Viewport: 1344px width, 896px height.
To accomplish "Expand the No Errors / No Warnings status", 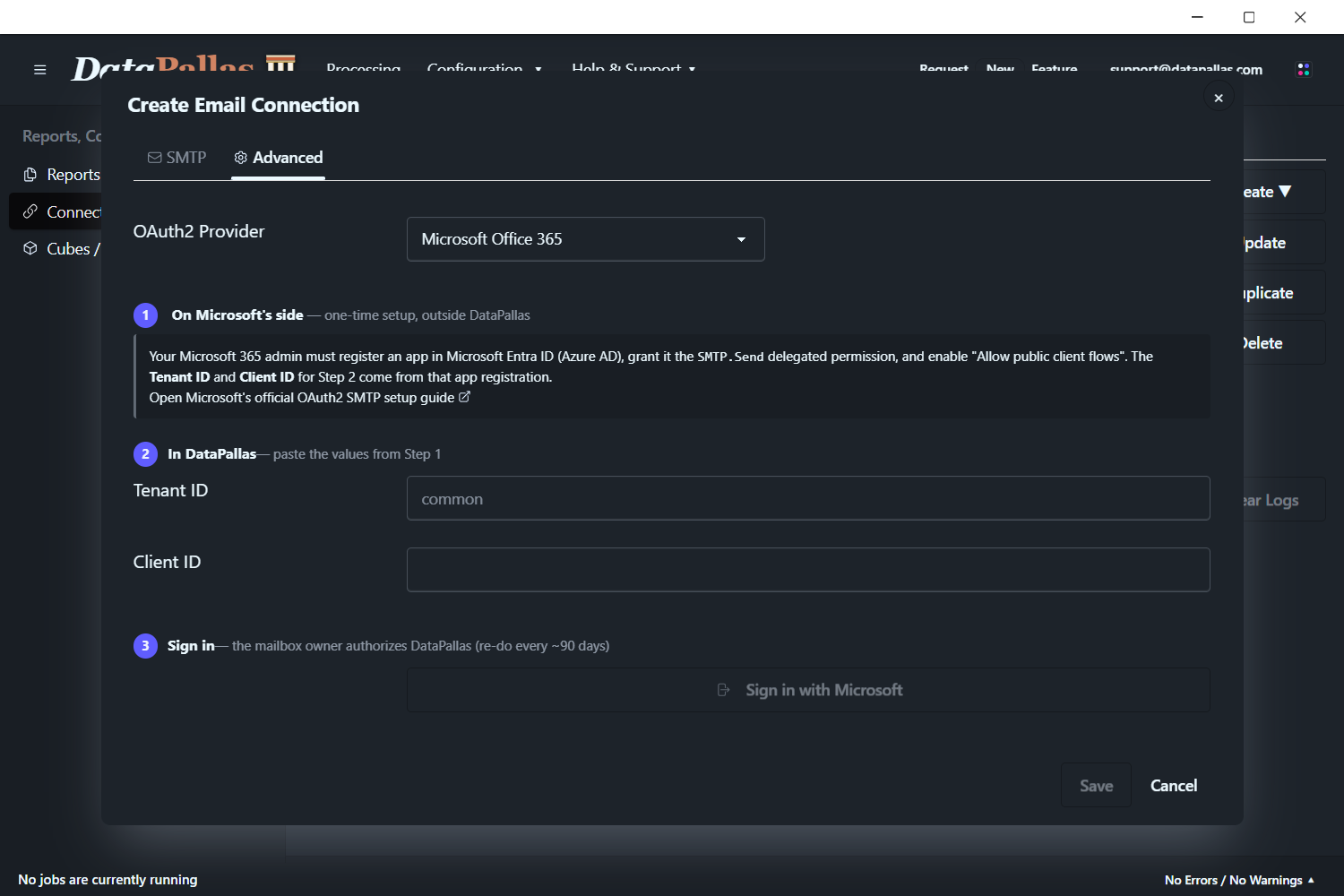I will (1239, 880).
